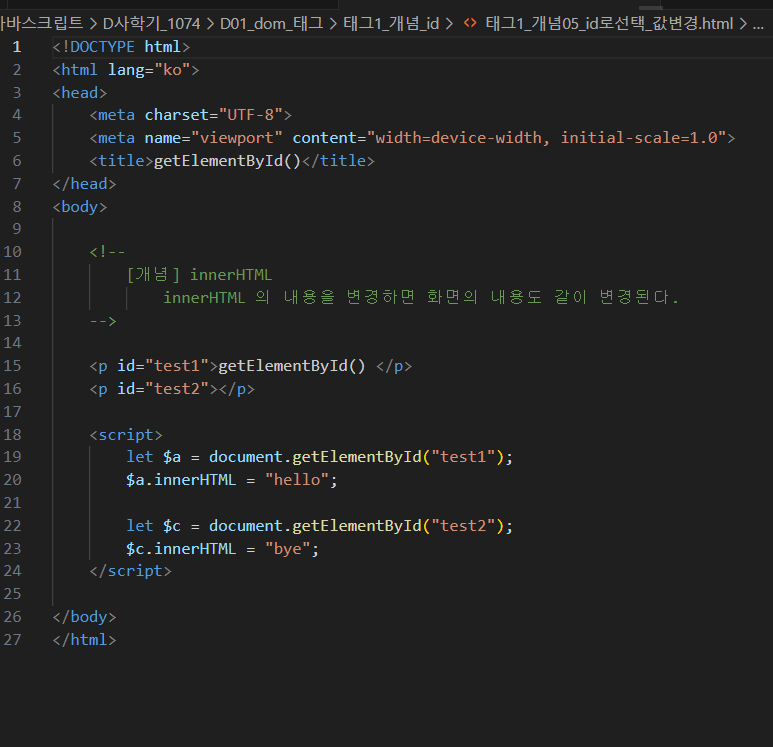Click the "bye" string literal
This screenshot has height=747, width=773.
coord(288,549)
